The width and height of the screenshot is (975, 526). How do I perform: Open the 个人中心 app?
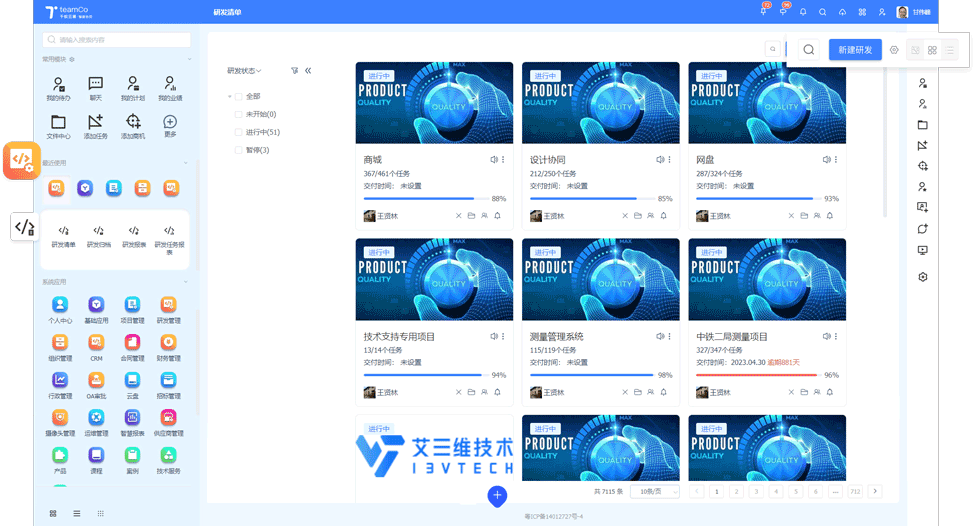coord(60,310)
